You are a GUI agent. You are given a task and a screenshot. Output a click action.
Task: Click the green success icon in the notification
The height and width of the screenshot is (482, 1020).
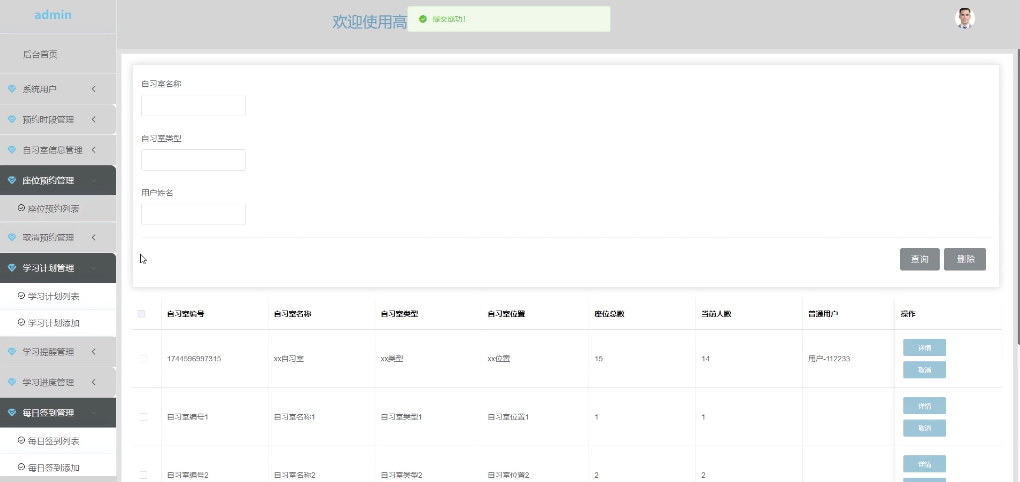[x=423, y=19]
